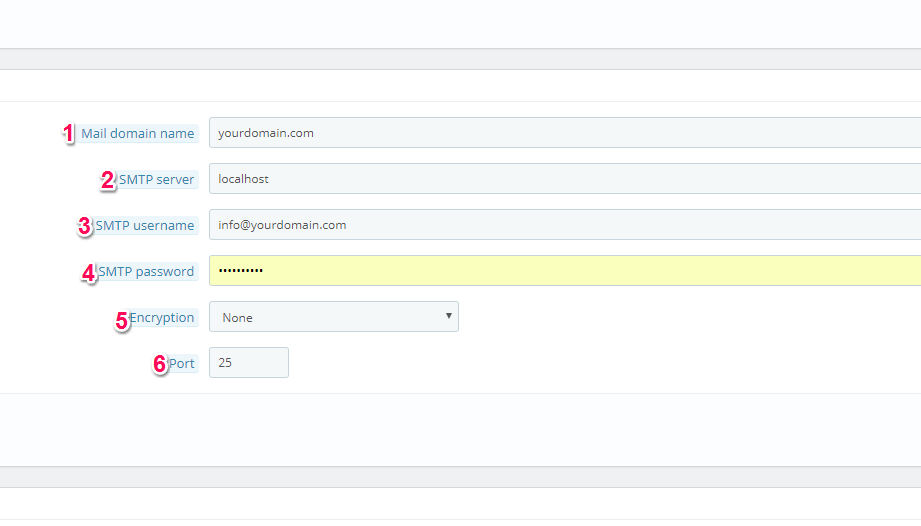Click inside the SMTP password field
This screenshot has width=921, height=526.
pos(565,271)
